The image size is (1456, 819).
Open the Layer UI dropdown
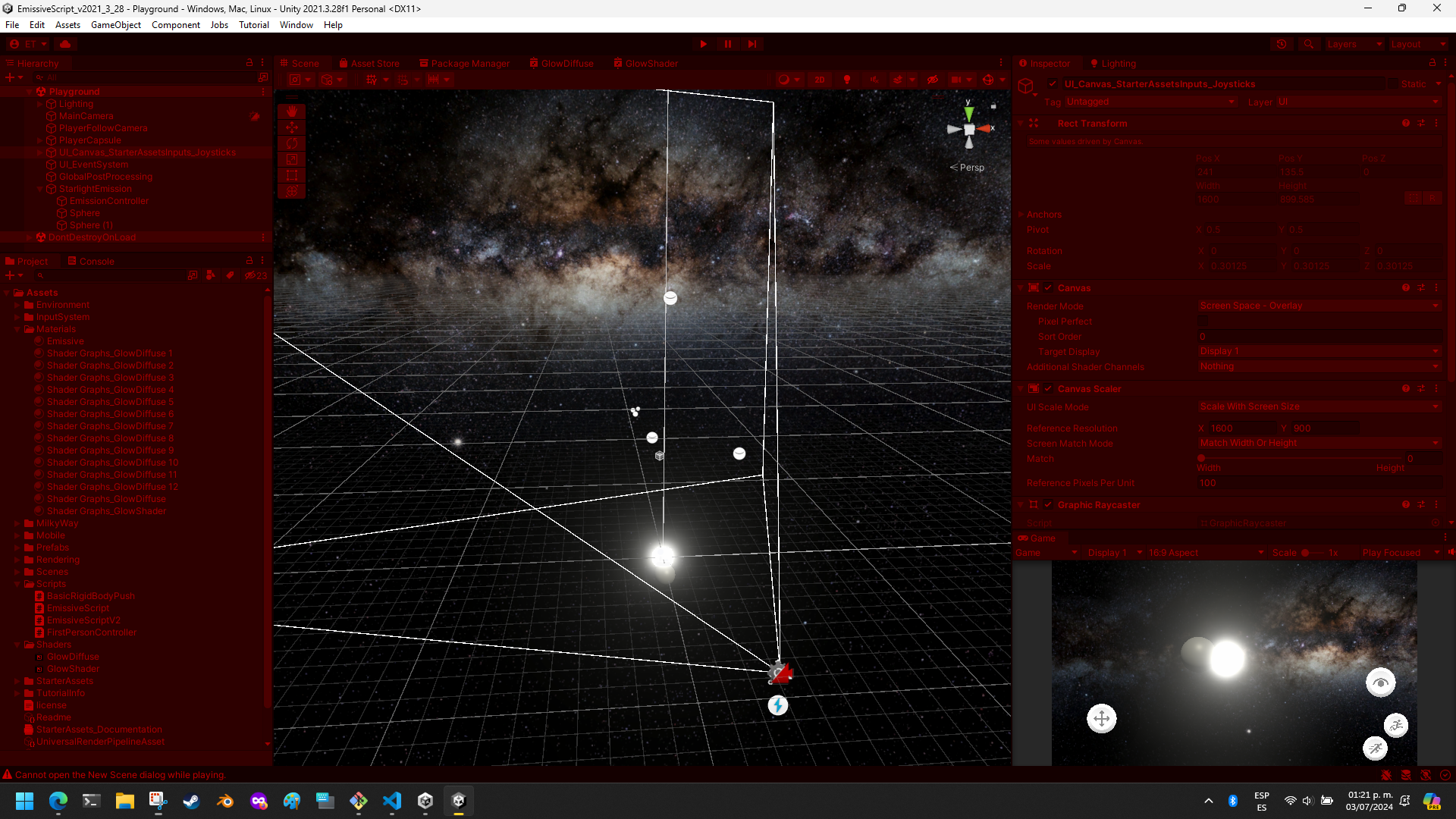[x=1358, y=102]
